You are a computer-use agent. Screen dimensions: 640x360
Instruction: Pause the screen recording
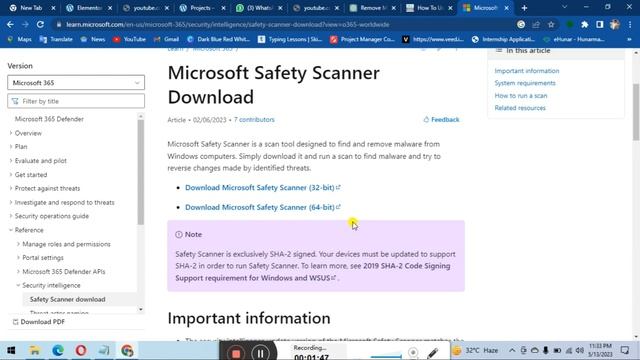click(x=260, y=353)
